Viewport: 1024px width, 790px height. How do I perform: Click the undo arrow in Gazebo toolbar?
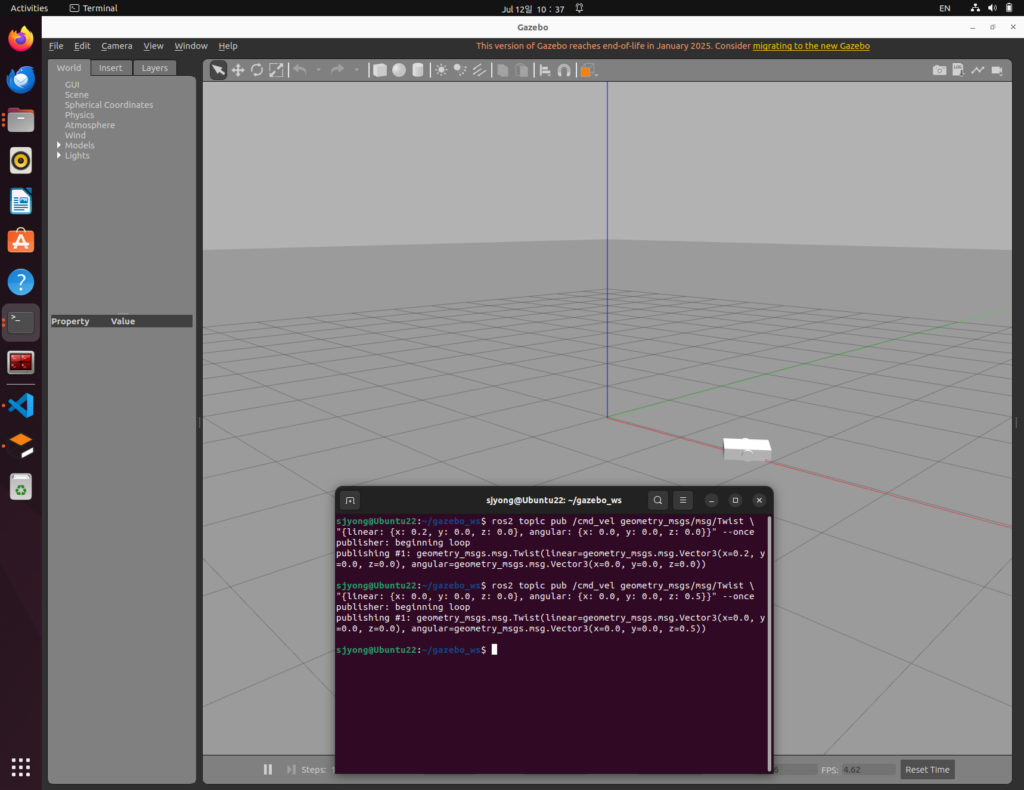coord(300,69)
